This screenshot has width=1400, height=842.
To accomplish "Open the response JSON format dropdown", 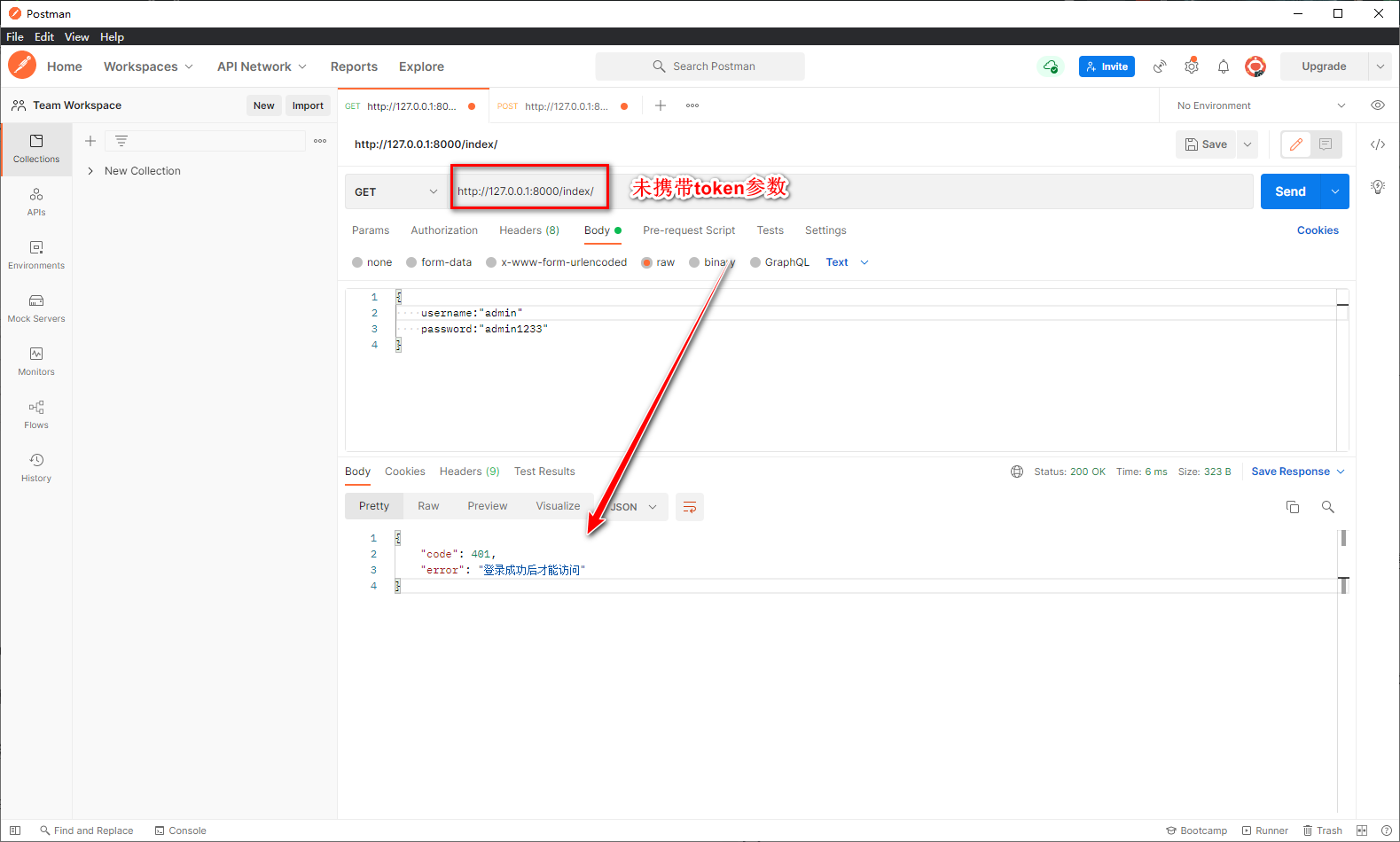I will tap(631, 507).
